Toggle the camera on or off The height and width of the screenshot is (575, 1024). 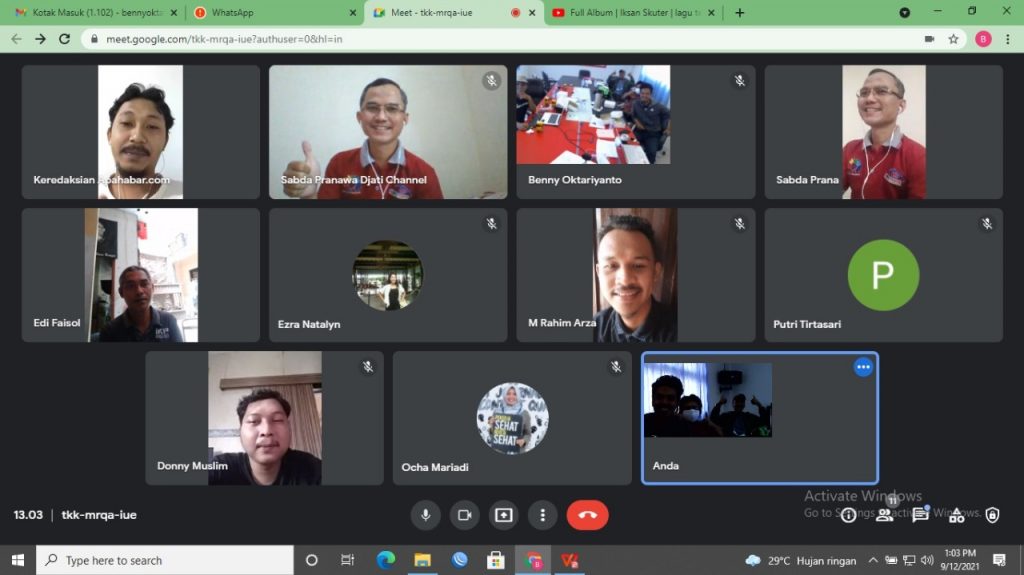(464, 515)
